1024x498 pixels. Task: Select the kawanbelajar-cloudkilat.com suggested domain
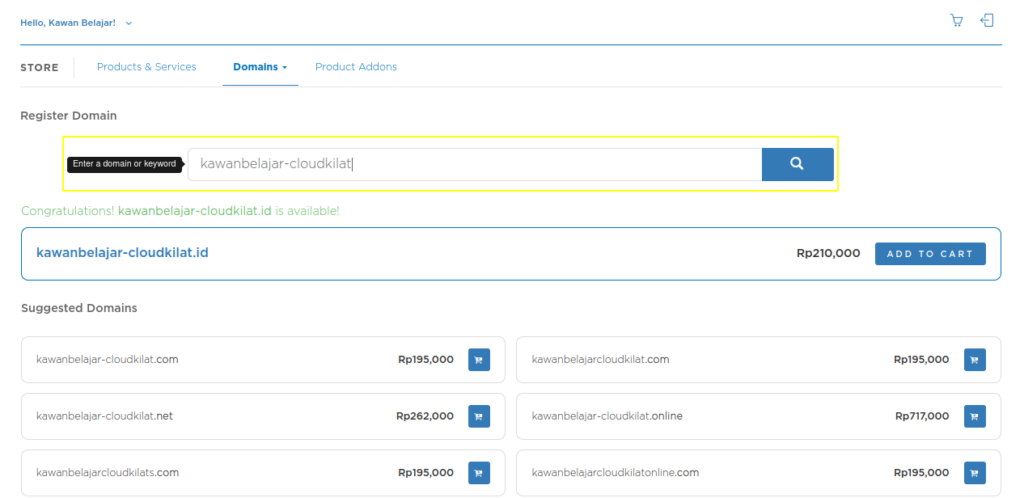coord(107,359)
